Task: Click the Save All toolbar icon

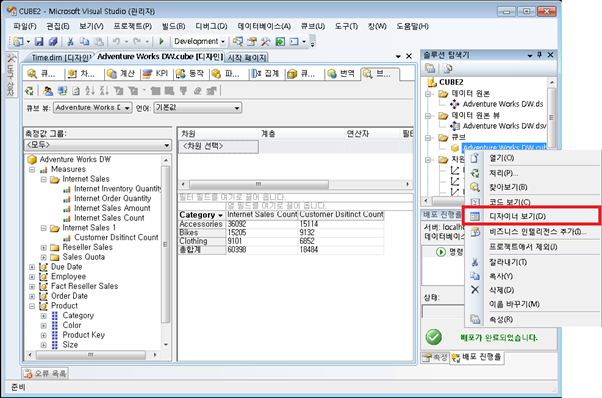Action: pyautogui.click(x=53, y=41)
